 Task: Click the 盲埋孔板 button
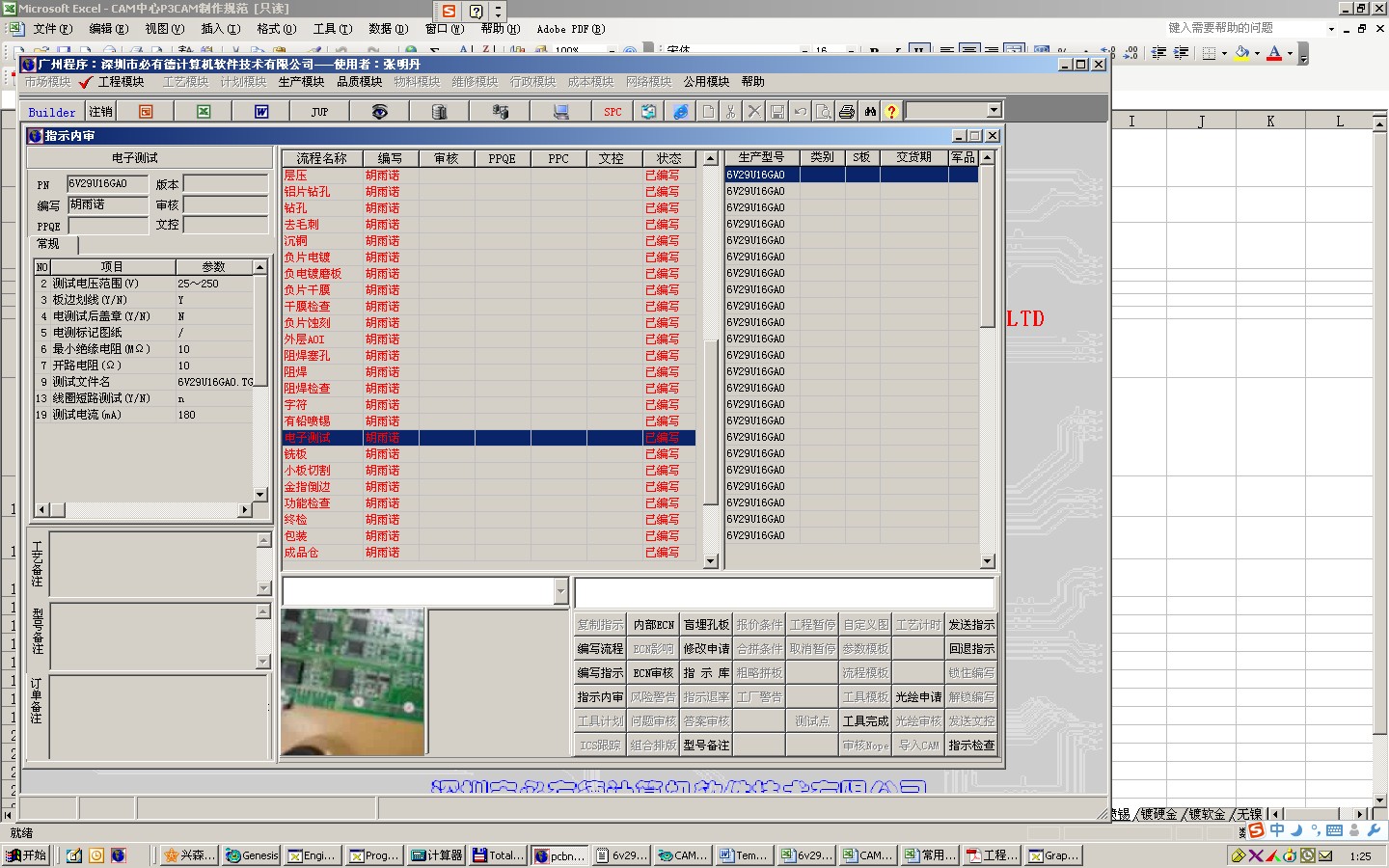tap(706, 625)
